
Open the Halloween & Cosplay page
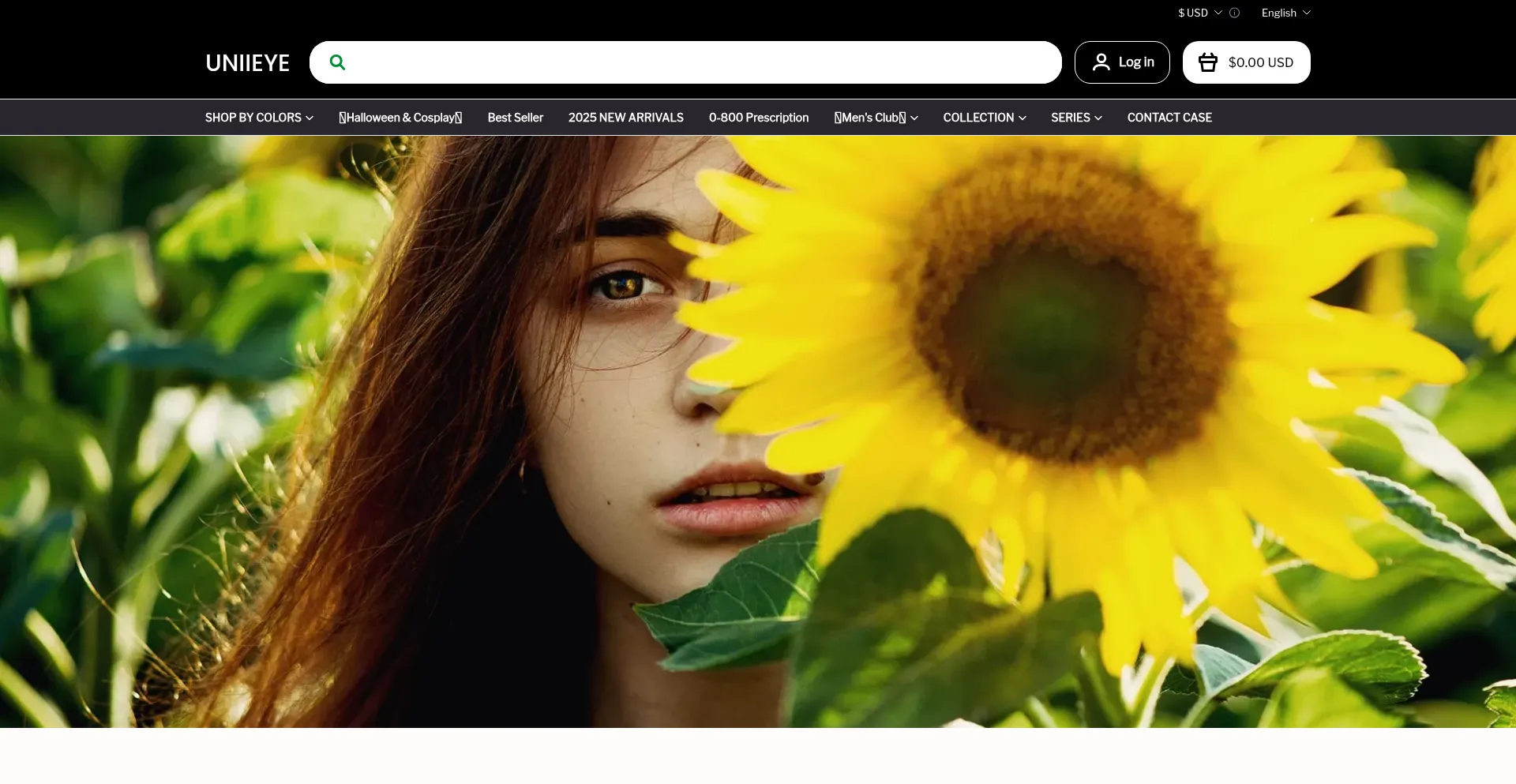click(x=400, y=118)
